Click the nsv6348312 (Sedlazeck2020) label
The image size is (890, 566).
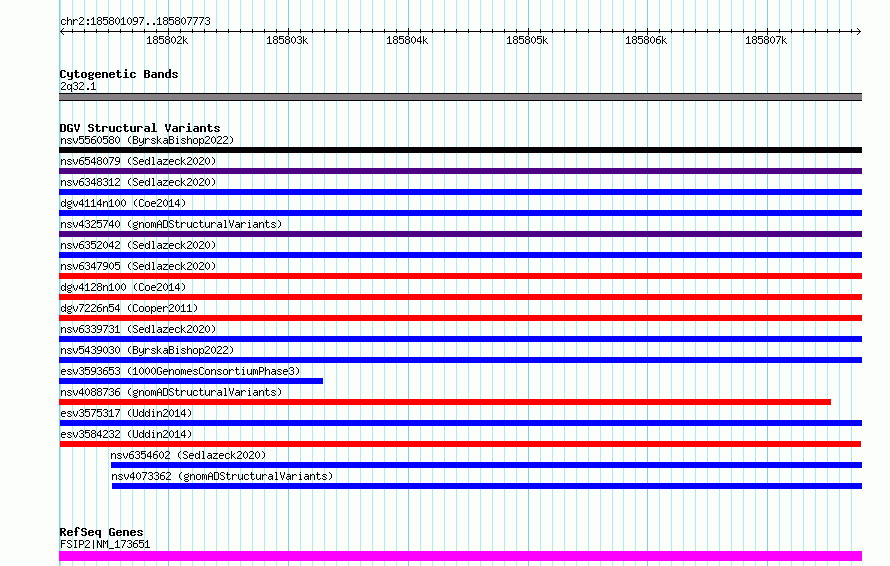tap(138, 182)
